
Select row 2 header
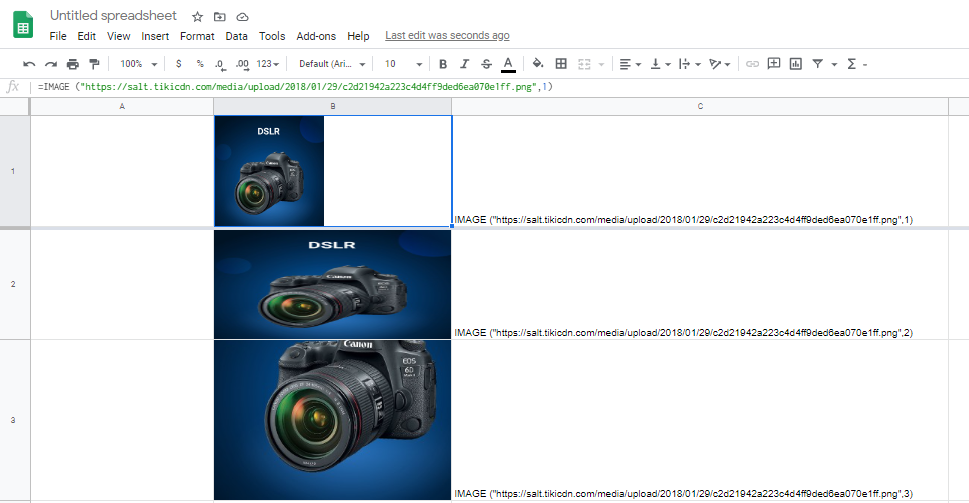[13, 284]
